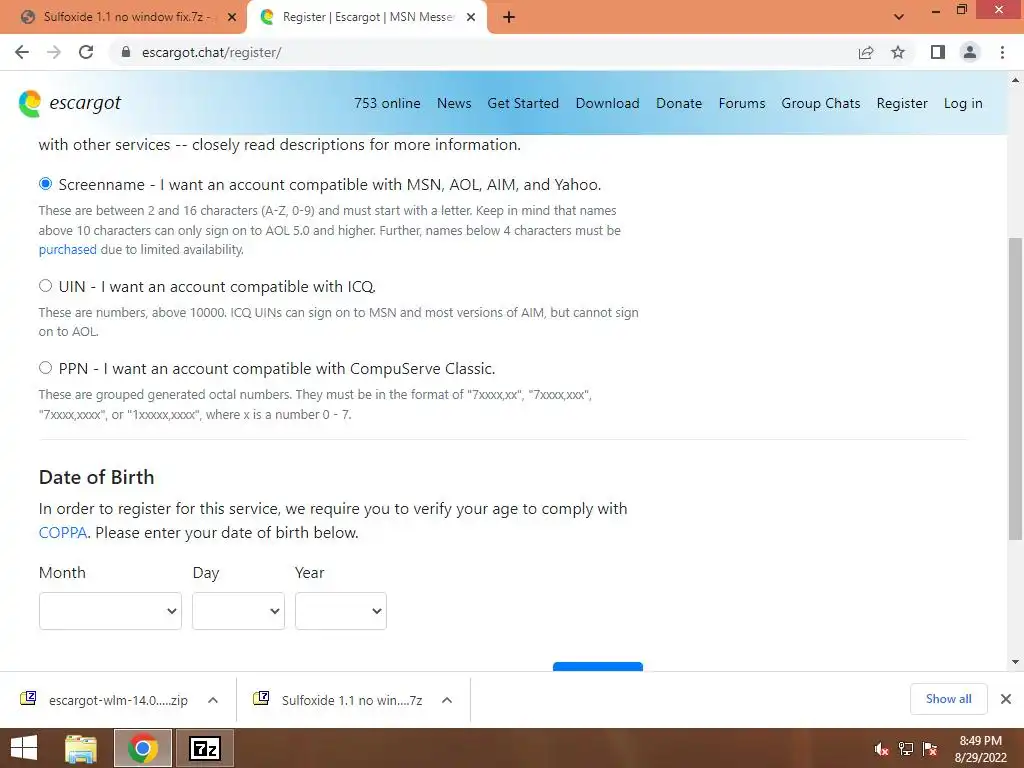Screen dimensions: 1024x768
Task: Open the News nav item
Action: [x=454, y=103]
